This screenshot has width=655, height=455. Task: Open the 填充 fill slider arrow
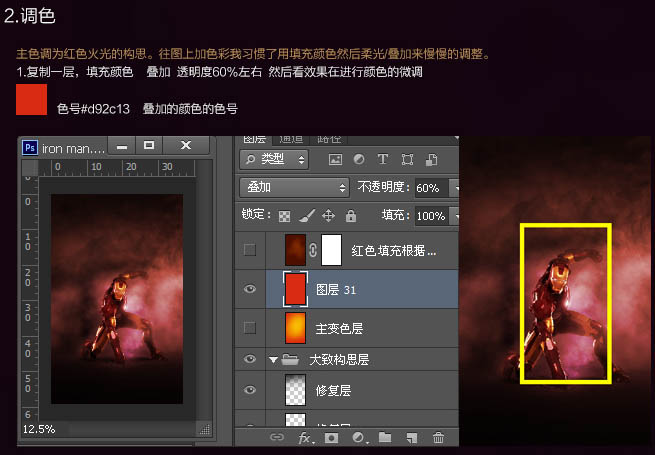tap(454, 216)
